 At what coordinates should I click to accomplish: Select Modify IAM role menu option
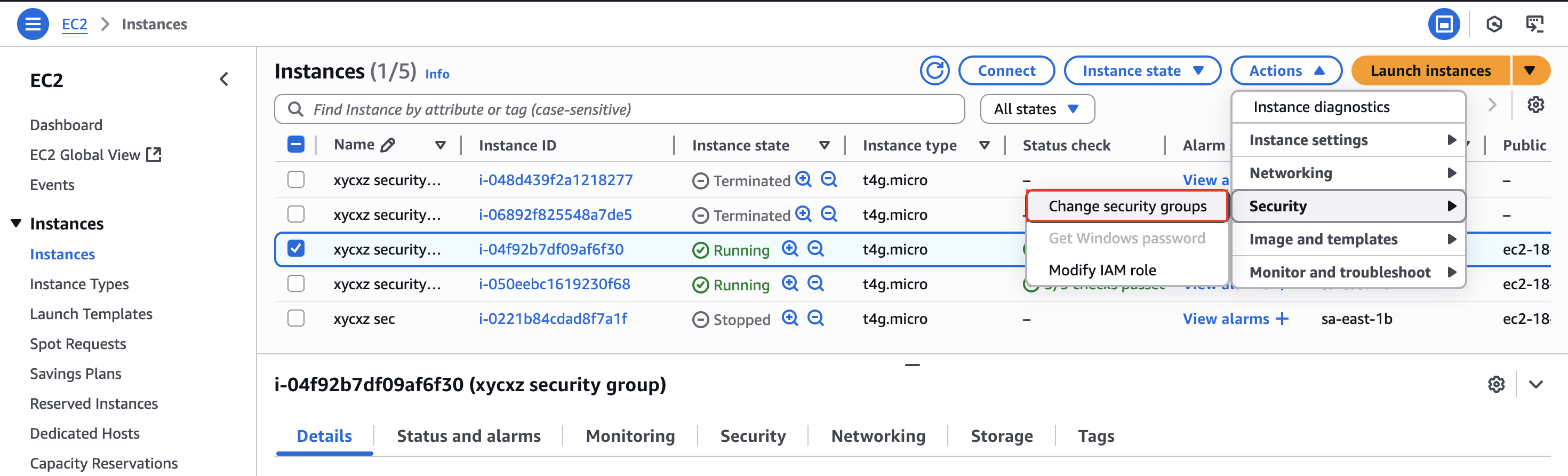coord(1102,270)
